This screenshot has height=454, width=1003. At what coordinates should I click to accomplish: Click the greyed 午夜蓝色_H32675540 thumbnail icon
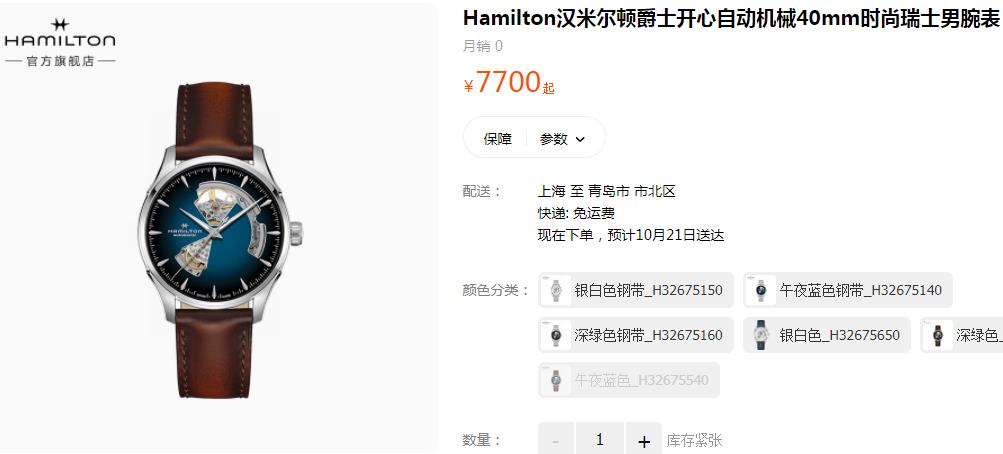click(555, 380)
